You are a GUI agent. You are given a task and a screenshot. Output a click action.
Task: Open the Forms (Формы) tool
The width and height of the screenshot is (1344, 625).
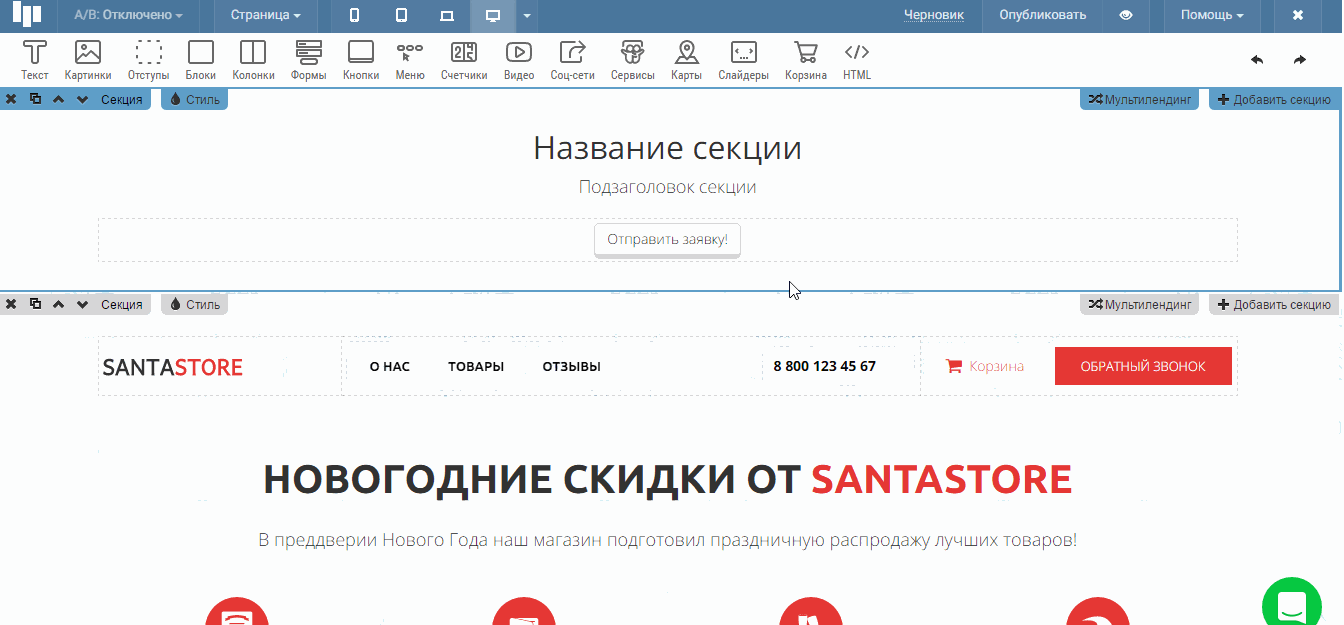pyautogui.click(x=309, y=60)
